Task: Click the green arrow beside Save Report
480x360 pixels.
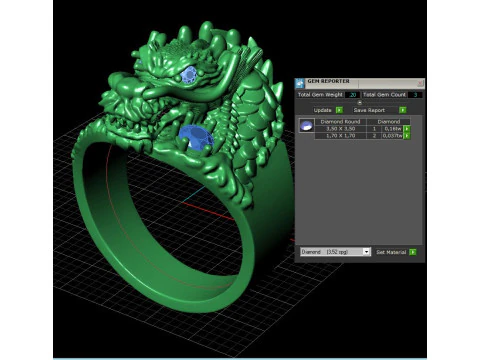Action: (403, 110)
